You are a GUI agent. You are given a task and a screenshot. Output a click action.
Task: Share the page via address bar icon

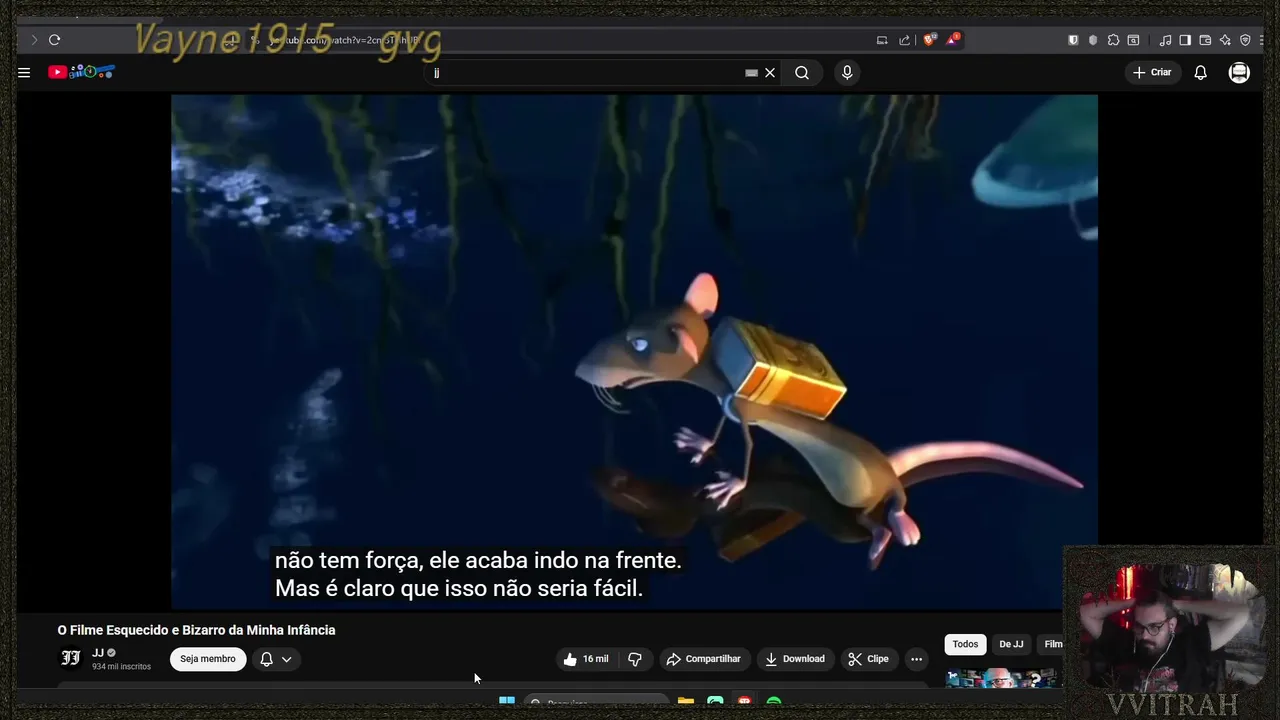click(905, 40)
